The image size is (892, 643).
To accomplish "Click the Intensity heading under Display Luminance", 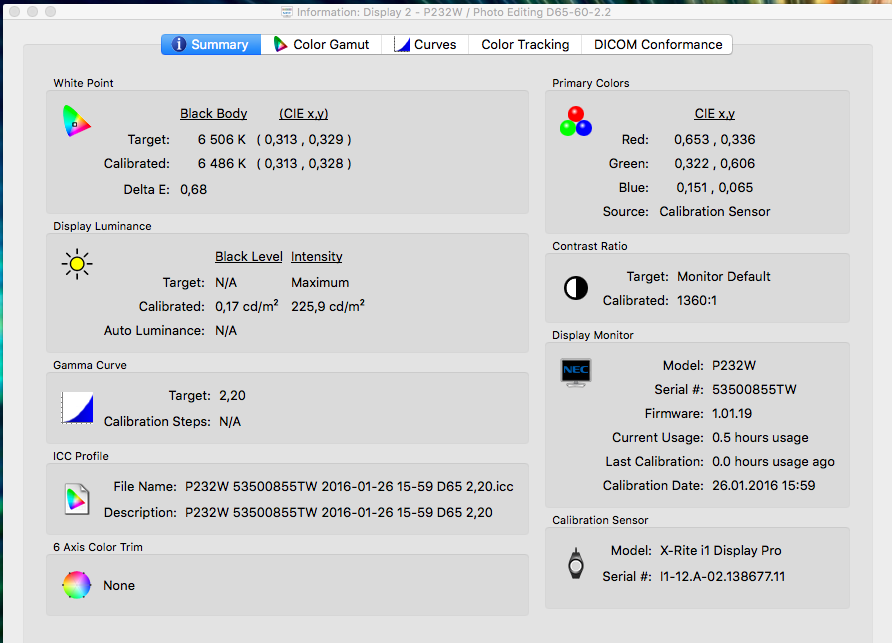I will tap(316, 257).
